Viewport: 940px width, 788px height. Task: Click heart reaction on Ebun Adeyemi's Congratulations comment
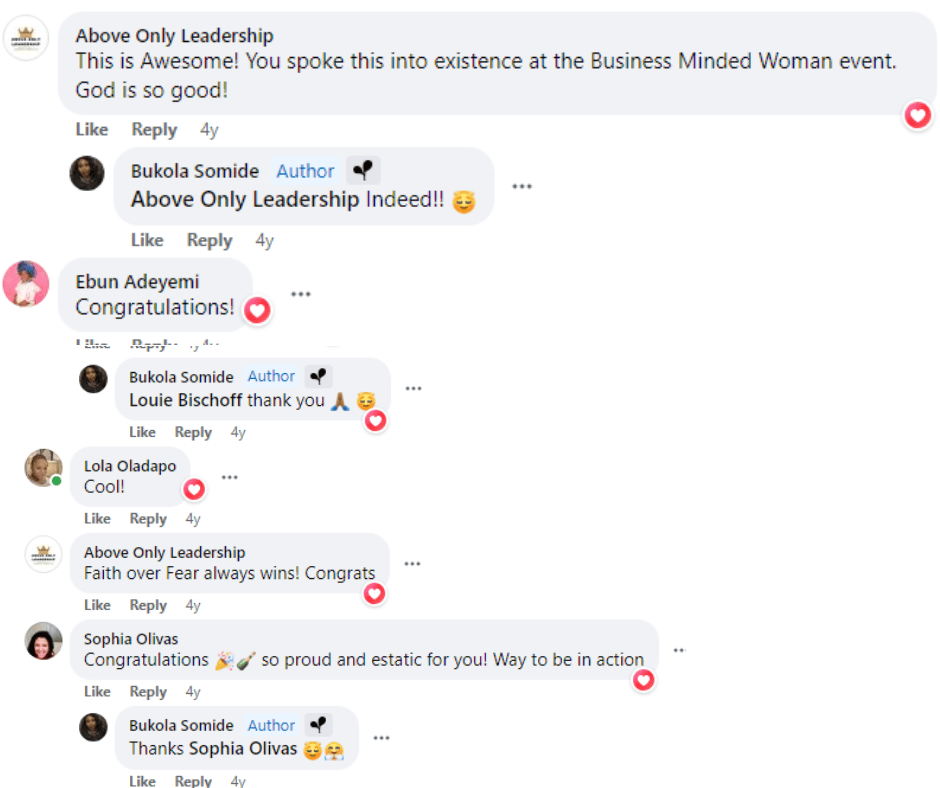tap(257, 310)
